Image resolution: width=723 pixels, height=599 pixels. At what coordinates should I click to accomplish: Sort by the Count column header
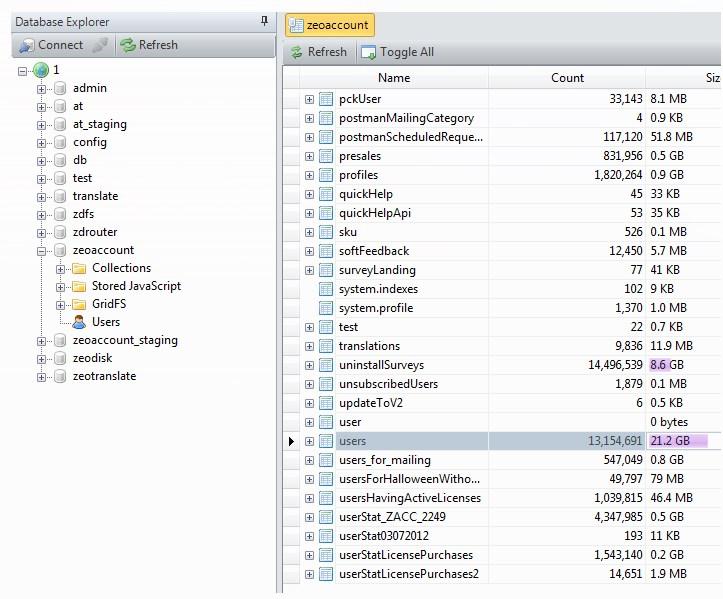tap(567, 78)
